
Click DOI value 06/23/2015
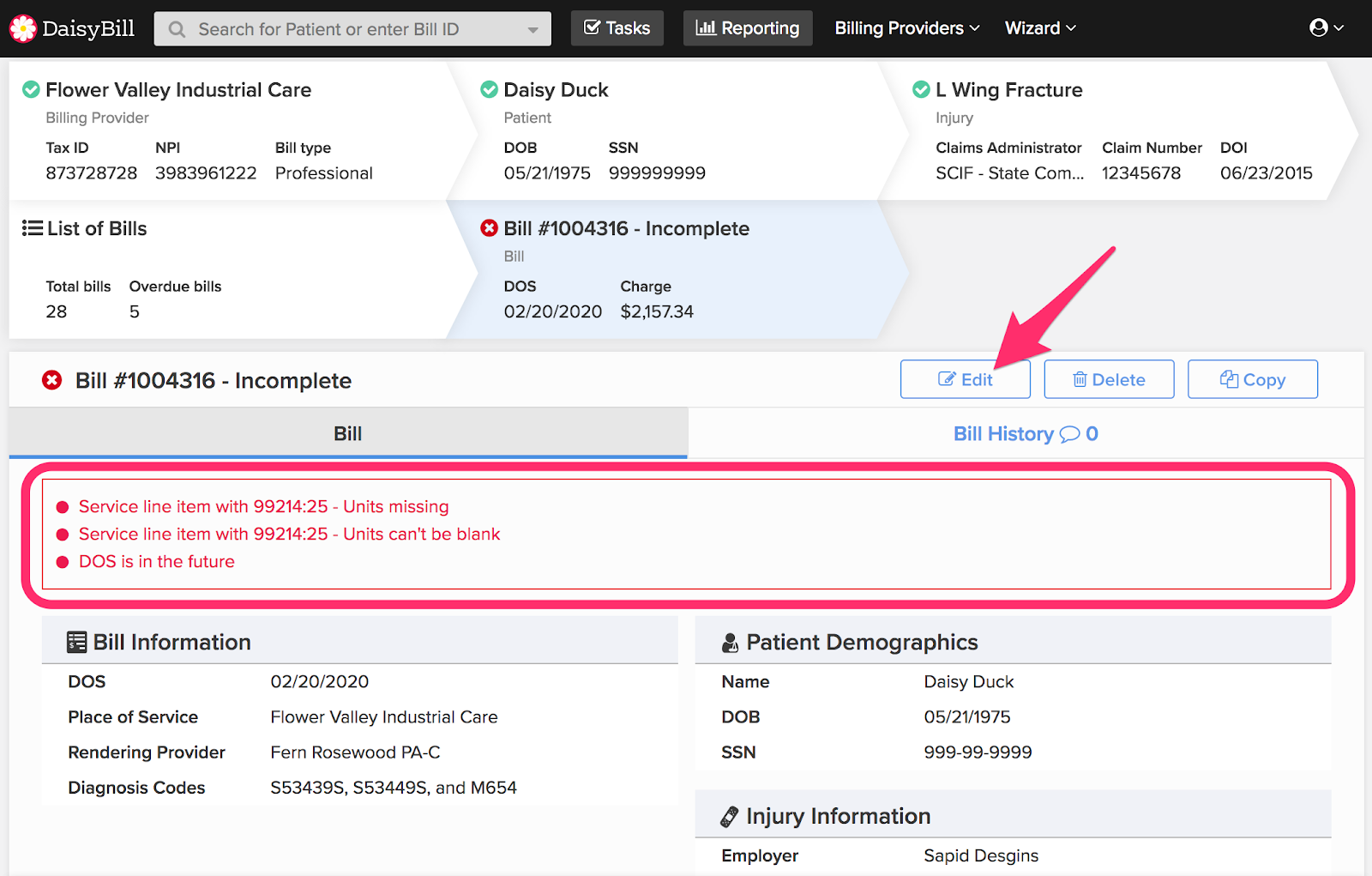[x=1267, y=173]
